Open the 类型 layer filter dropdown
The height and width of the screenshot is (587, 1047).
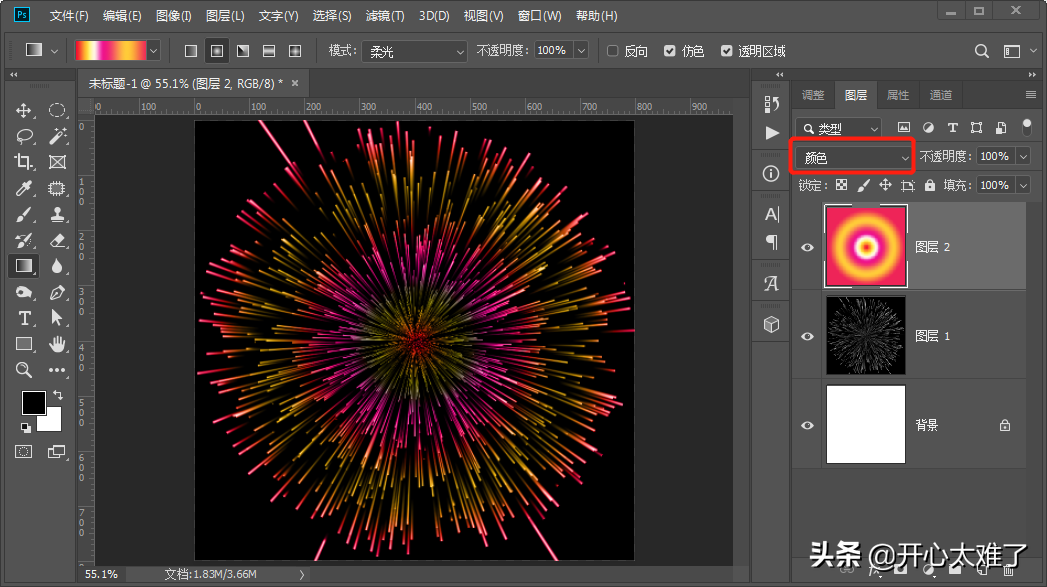point(839,128)
